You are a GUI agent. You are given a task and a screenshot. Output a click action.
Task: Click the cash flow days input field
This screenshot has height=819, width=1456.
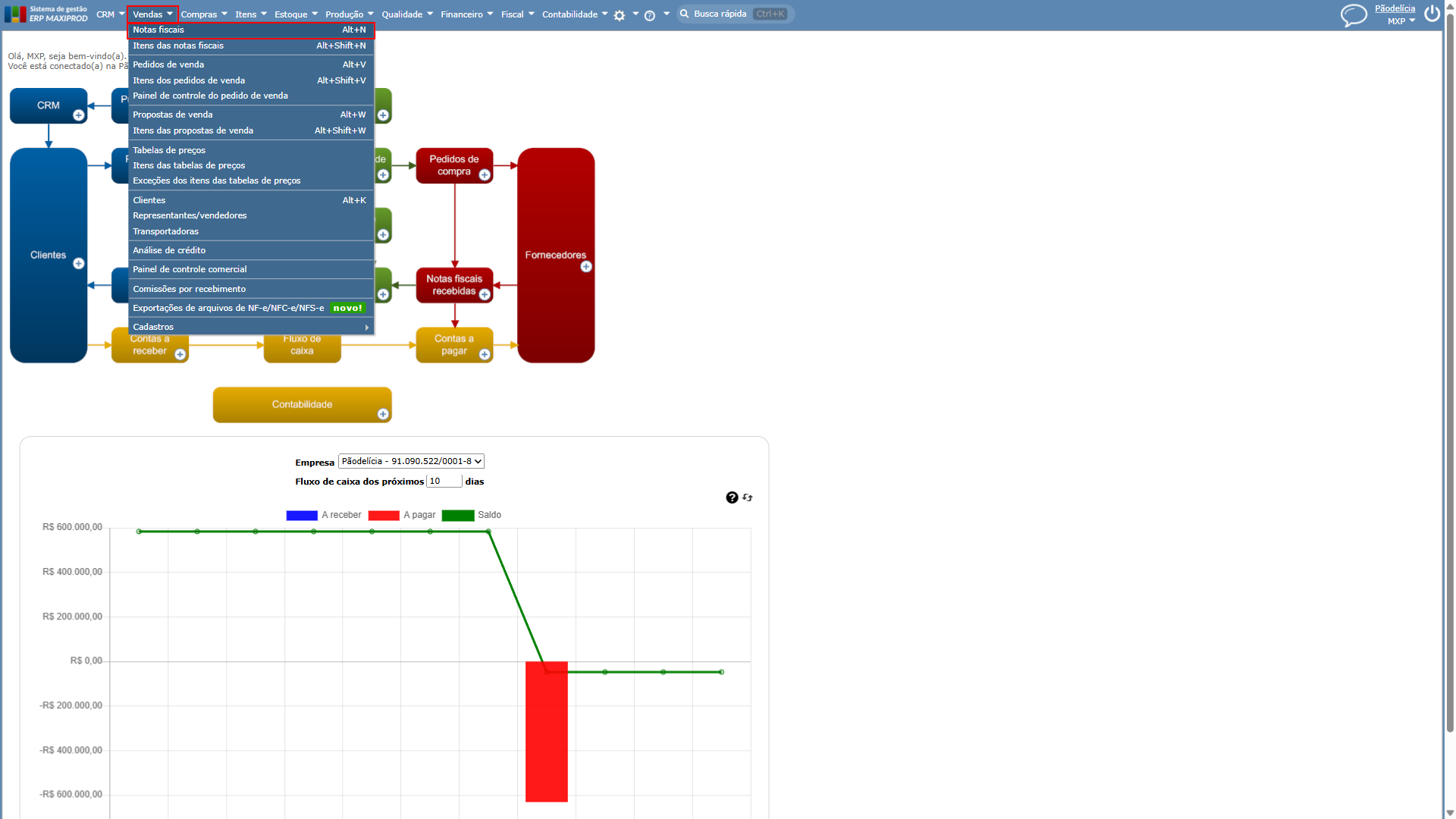point(444,481)
